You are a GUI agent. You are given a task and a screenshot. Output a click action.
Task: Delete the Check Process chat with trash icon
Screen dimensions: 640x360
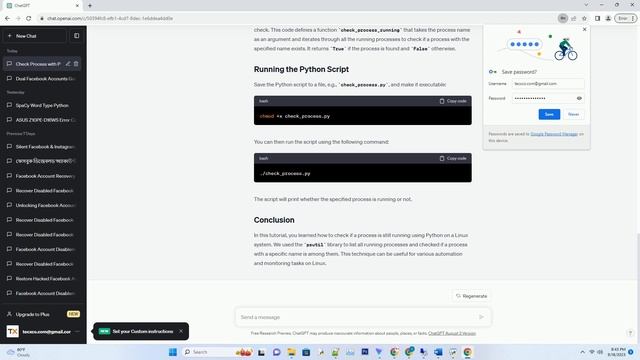76,64
